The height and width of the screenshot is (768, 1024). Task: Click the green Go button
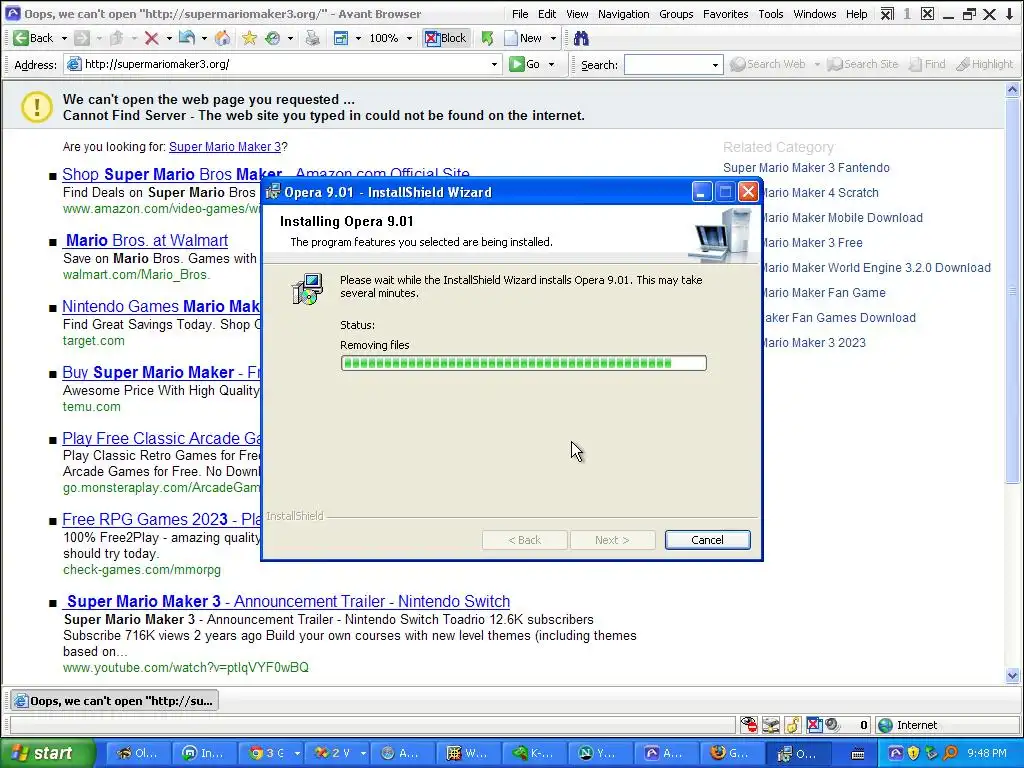(x=525, y=64)
